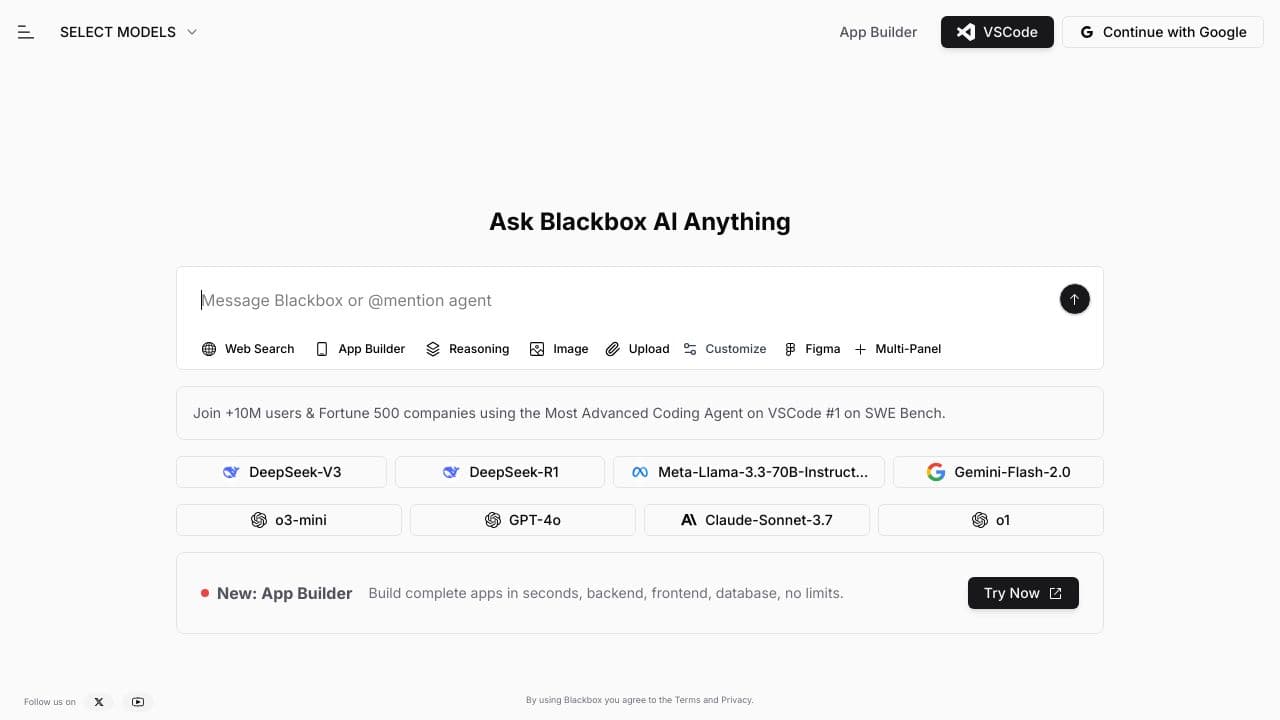Select the DeepSeek-R1 model
The width and height of the screenshot is (1280, 720).
500,472
